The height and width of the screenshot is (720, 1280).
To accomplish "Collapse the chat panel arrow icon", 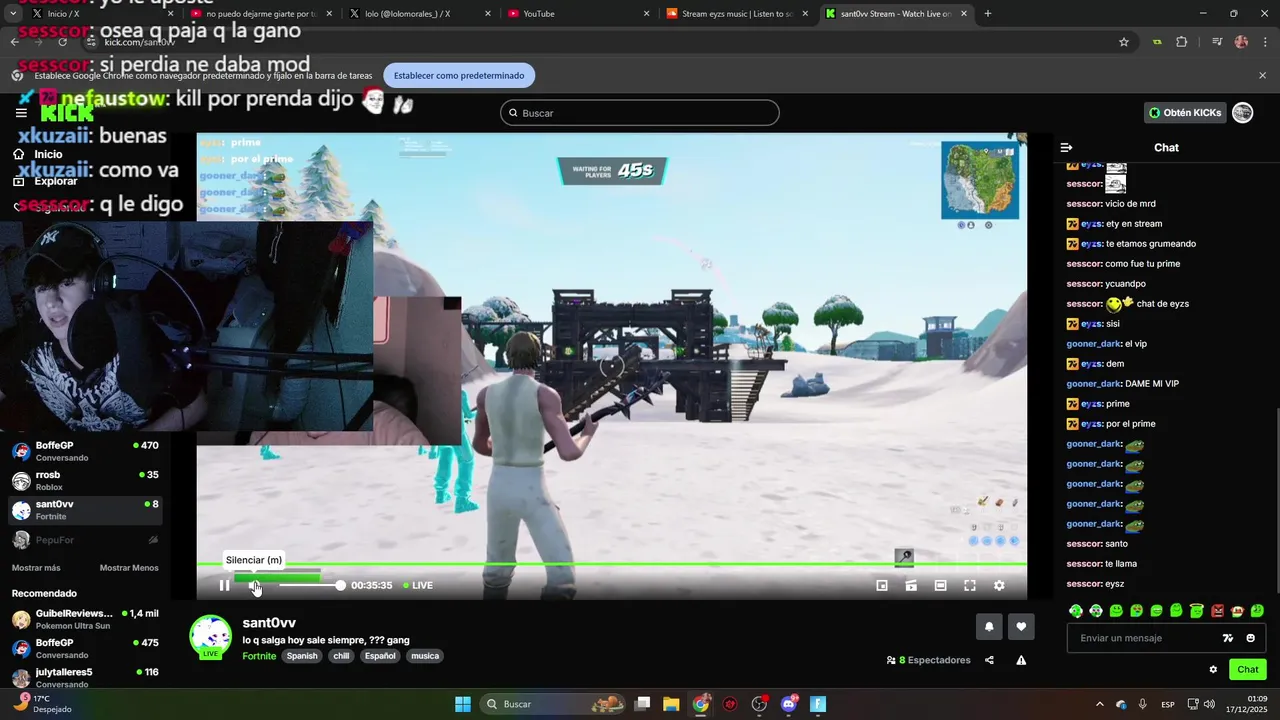I will 1066,148.
